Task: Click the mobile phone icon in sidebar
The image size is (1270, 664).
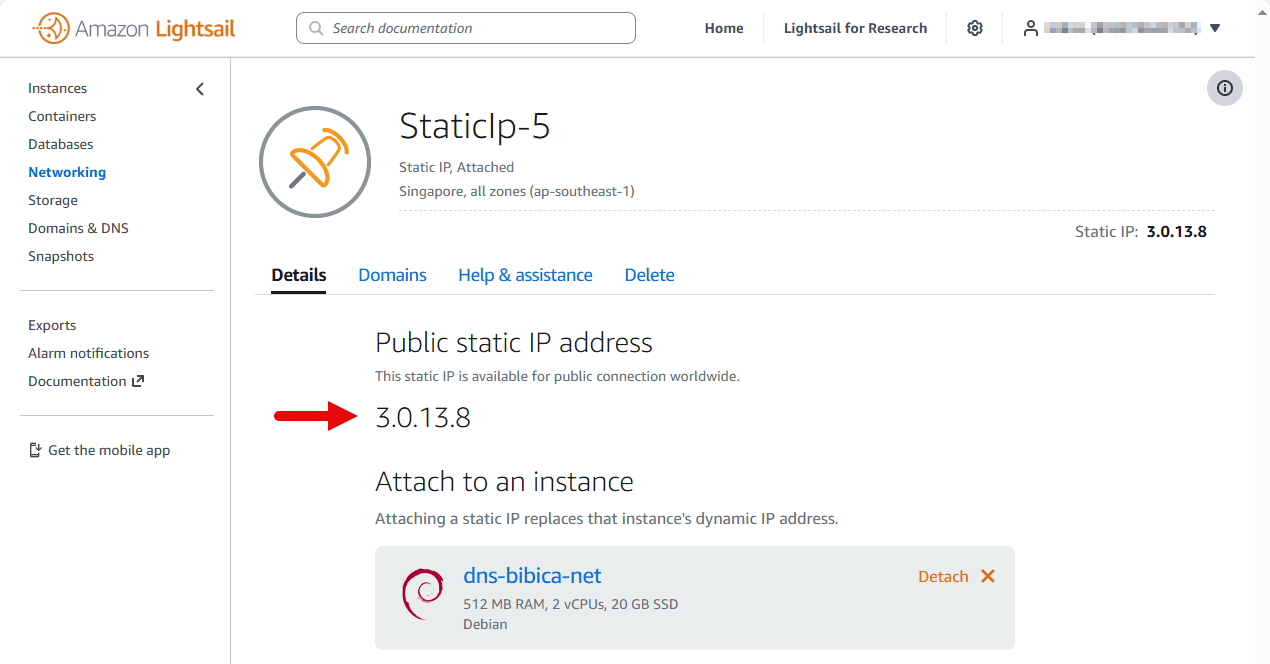Action: 35,450
